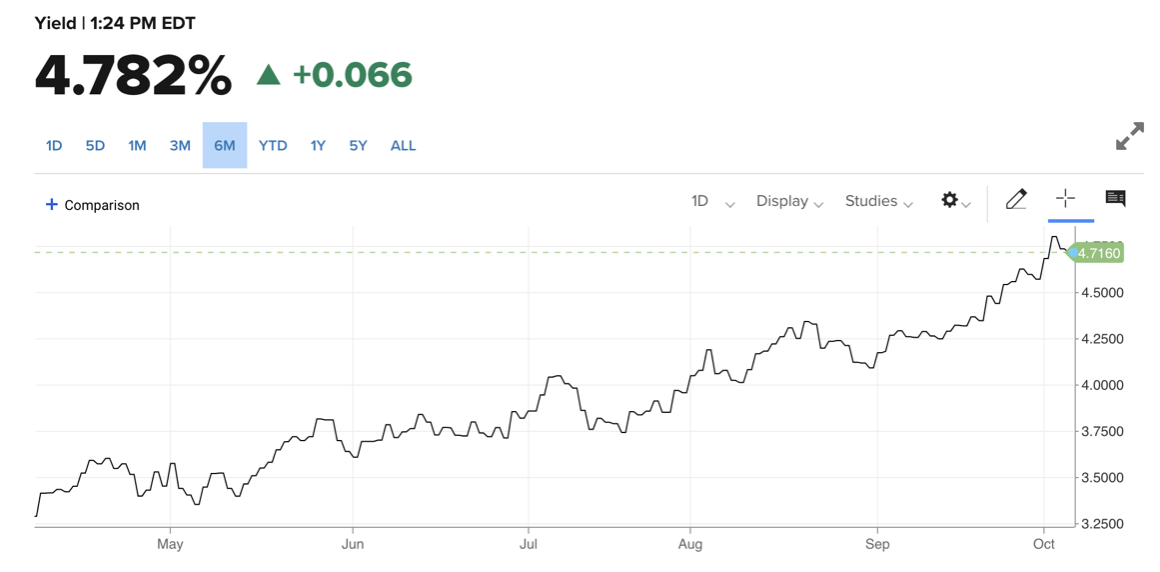Click the fullscreen expand arrows icon
This screenshot has width=1160, height=572.
(x=1129, y=137)
